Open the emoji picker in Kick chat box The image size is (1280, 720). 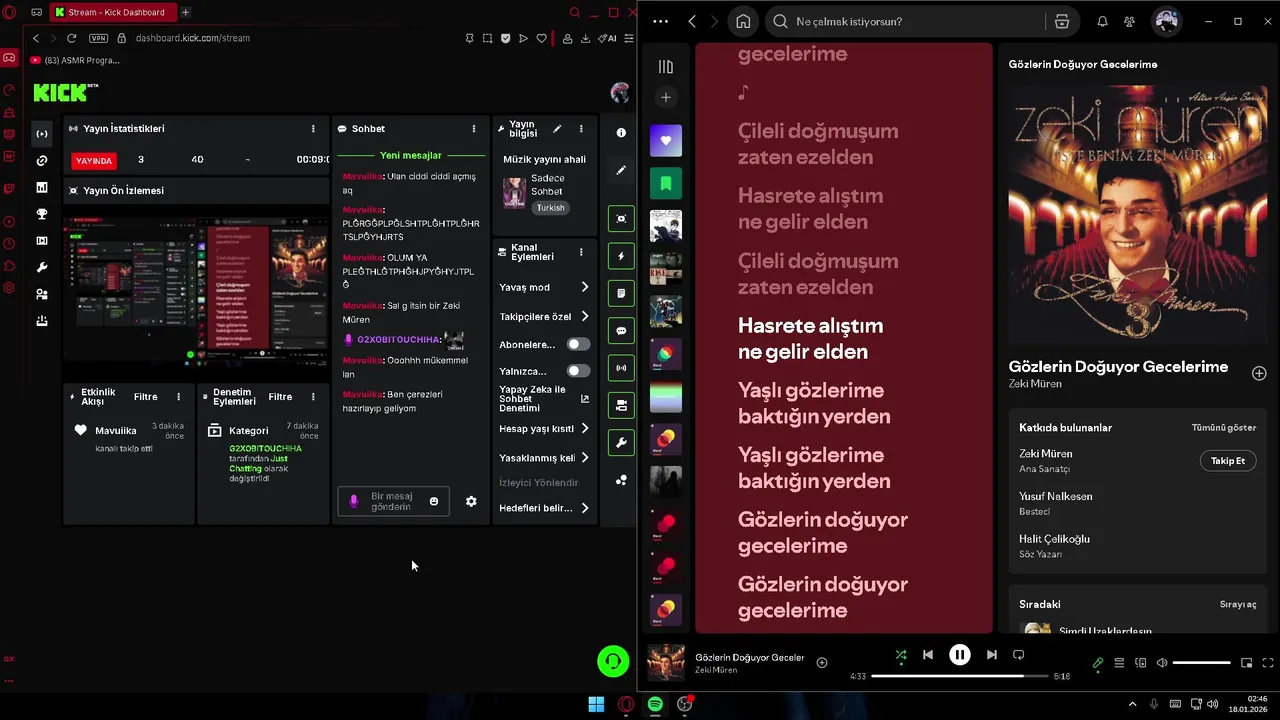coord(433,501)
